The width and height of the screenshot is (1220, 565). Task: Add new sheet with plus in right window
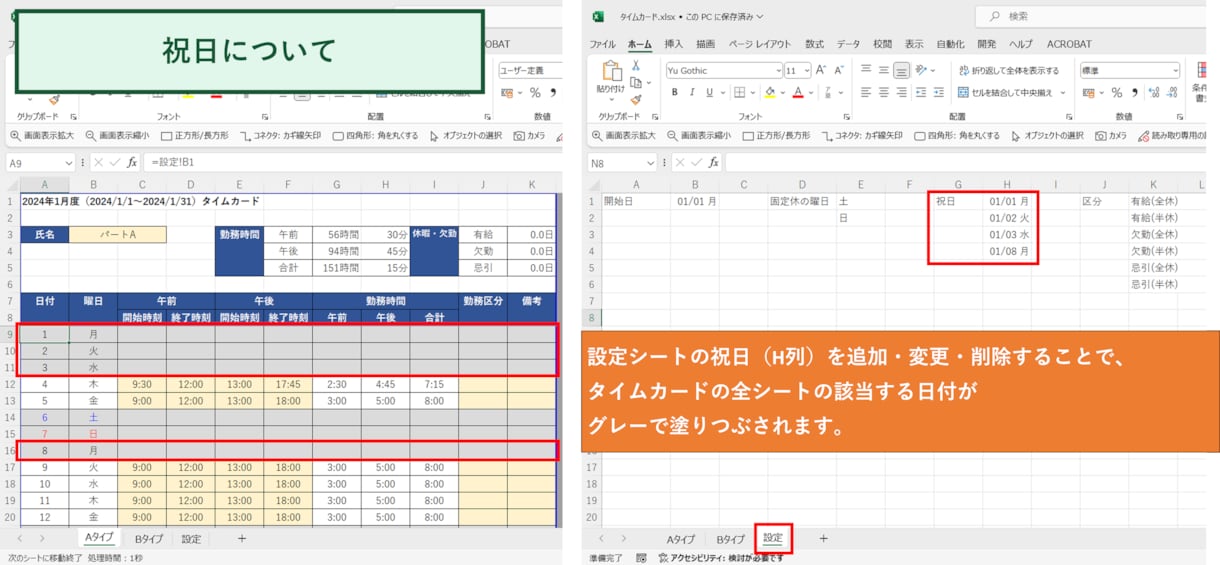tap(823, 538)
